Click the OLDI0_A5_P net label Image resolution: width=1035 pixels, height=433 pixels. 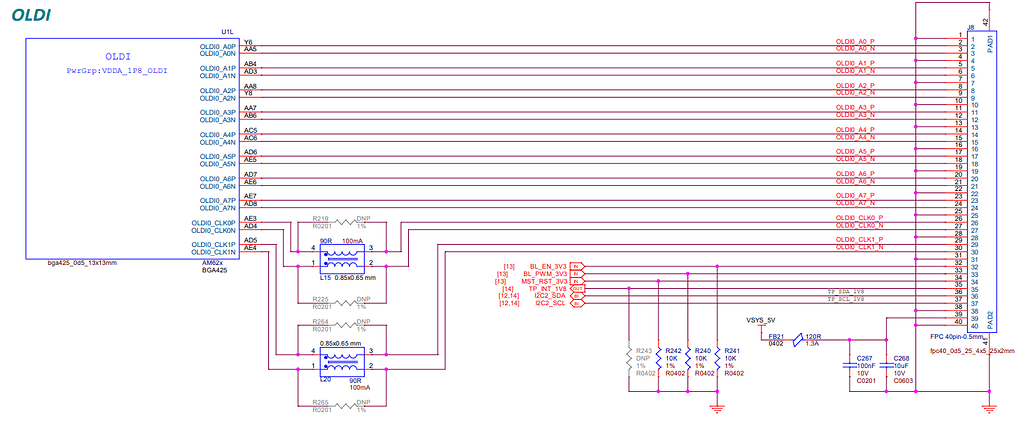click(855, 151)
